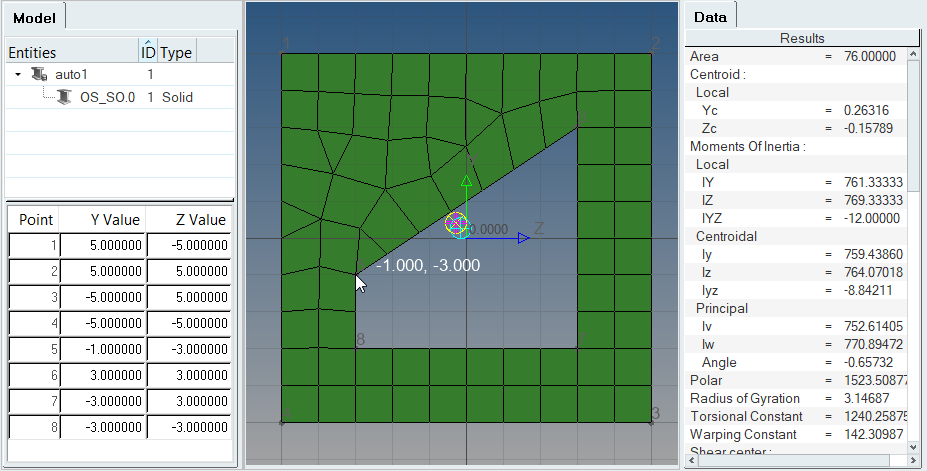
Task: Click the ID column header
Action: tap(148, 52)
